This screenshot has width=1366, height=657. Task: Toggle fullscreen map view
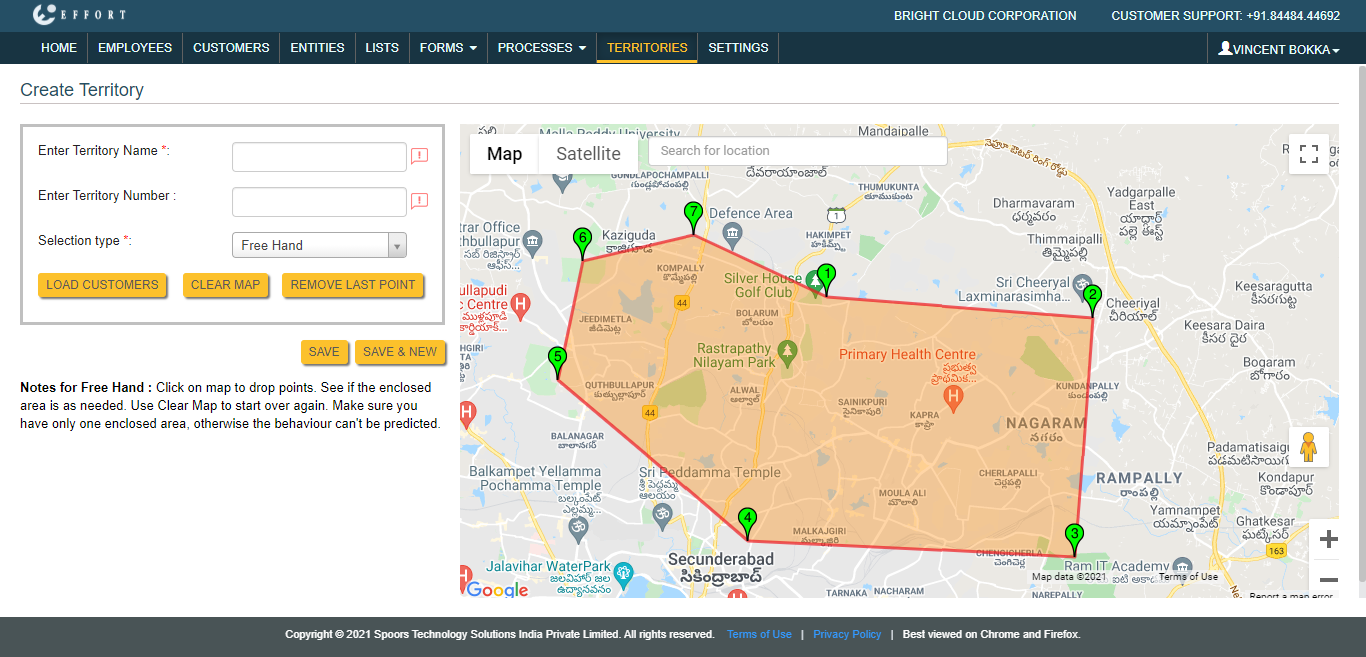tap(1308, 154)
